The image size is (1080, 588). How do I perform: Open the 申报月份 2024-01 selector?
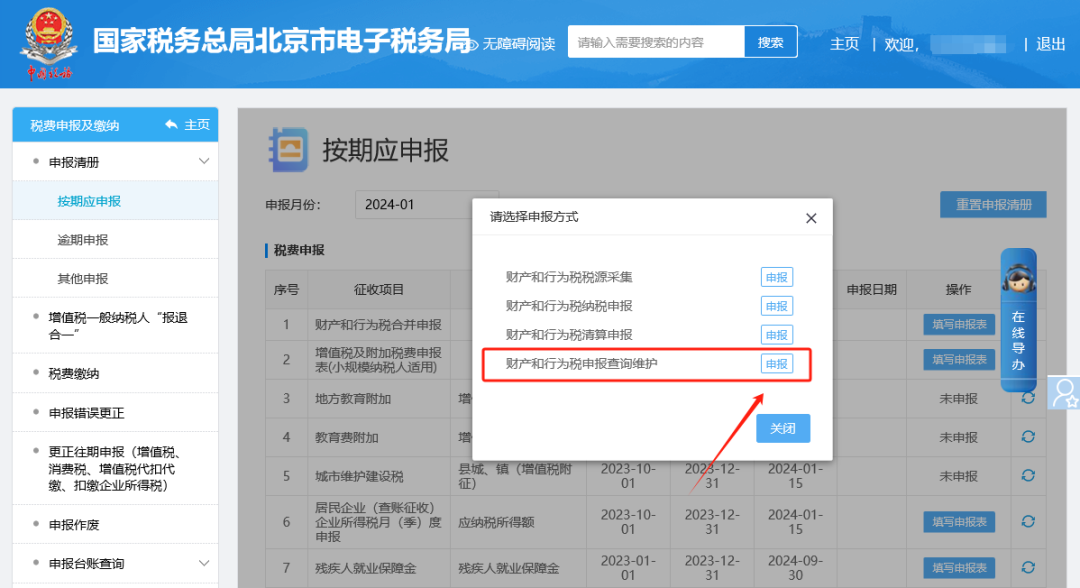tap(426, 204)
